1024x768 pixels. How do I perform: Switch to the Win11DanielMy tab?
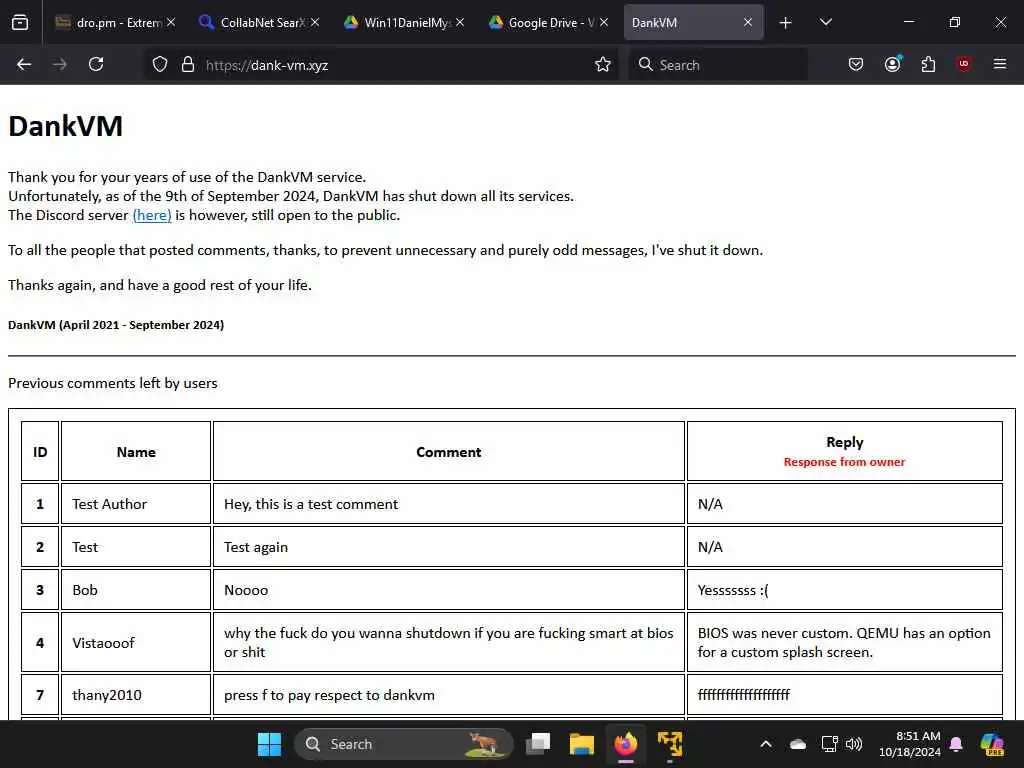tap(405, 22)
